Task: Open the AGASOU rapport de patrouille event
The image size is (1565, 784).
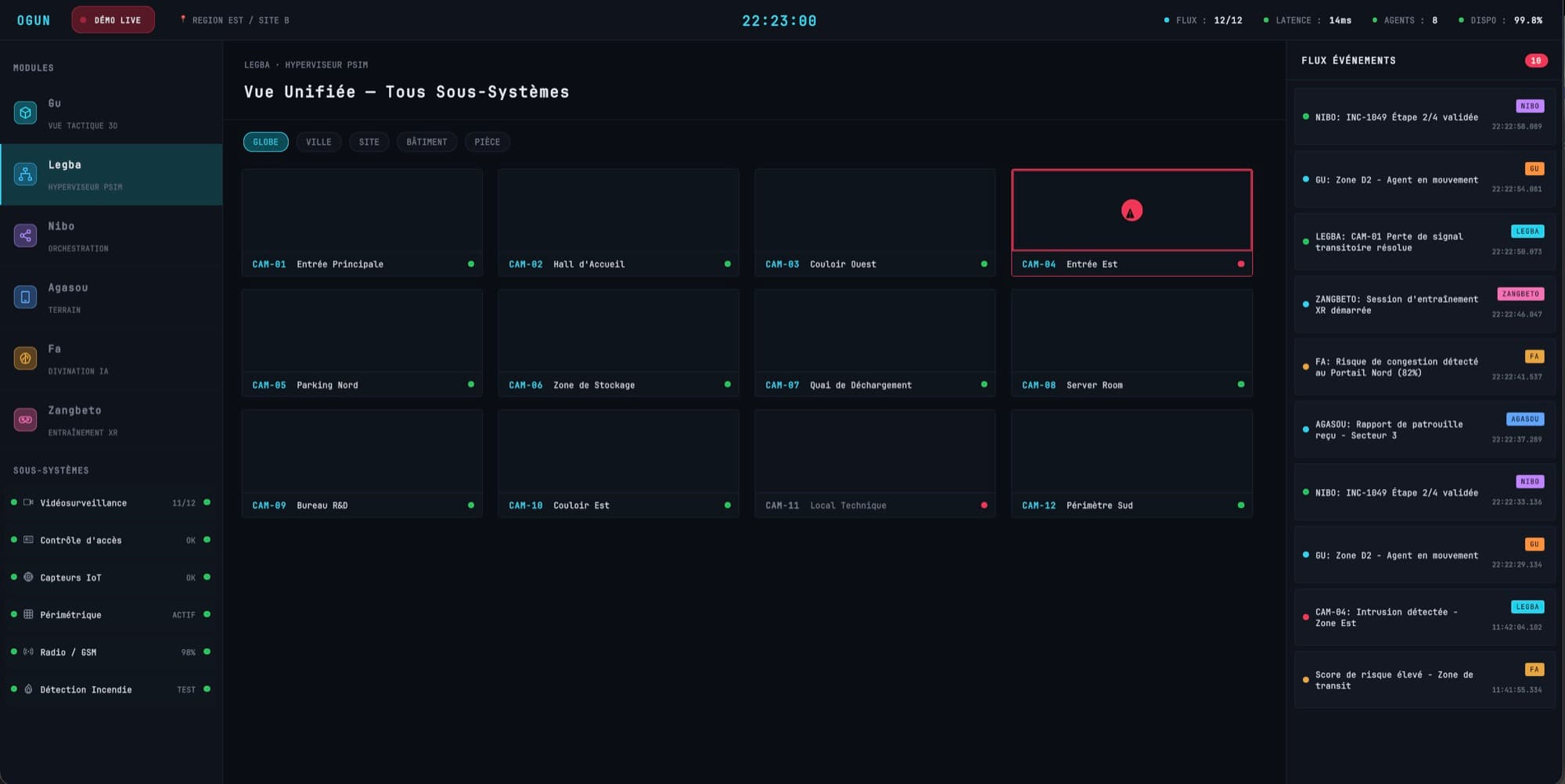Action: pos(1424,430)
